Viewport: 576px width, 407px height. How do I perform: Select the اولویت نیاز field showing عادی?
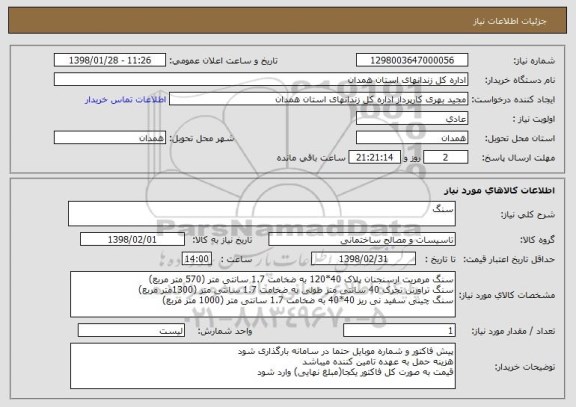click(x=412, y=119)
